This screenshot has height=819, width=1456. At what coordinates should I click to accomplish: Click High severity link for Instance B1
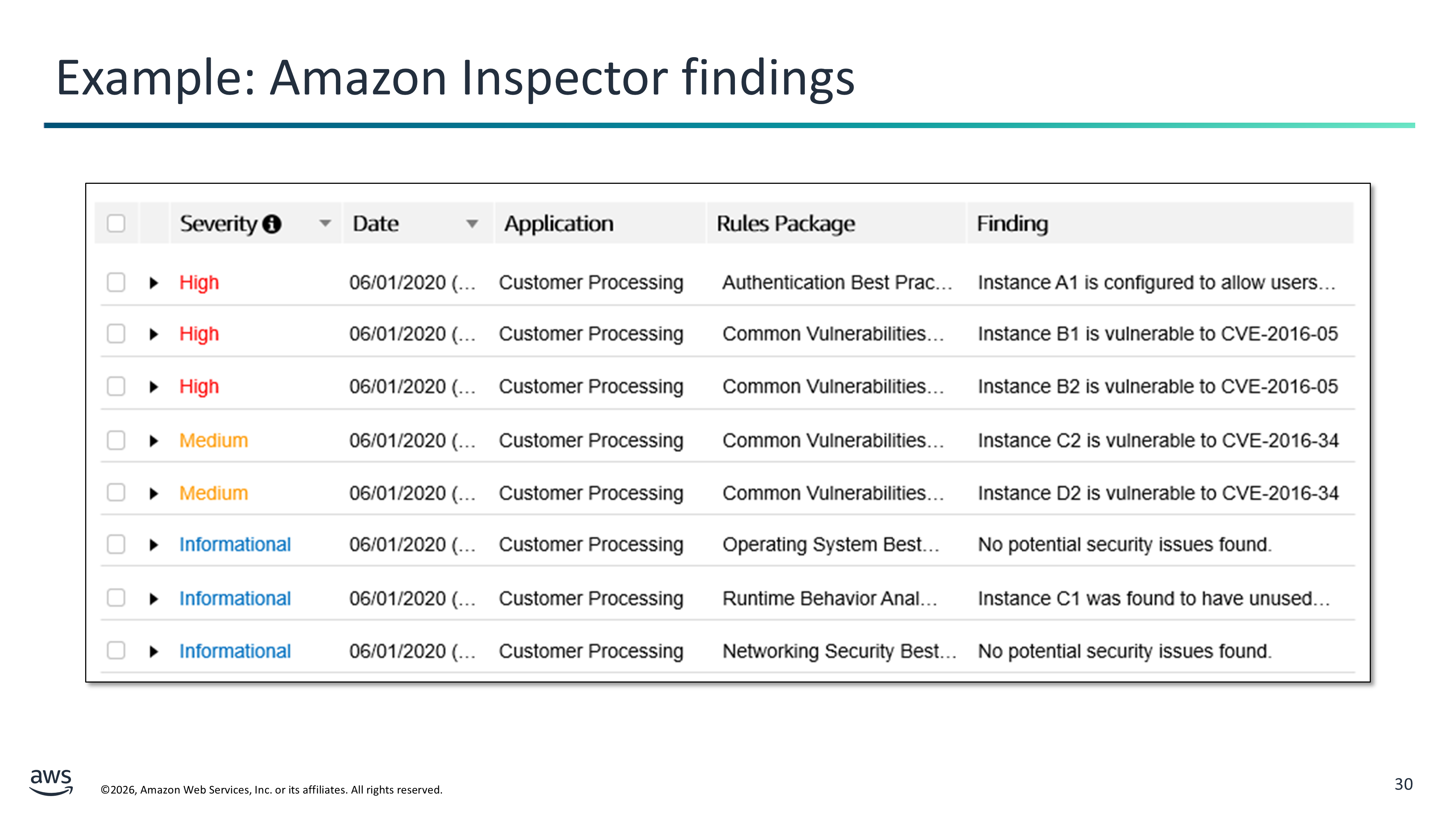point(199,333)
